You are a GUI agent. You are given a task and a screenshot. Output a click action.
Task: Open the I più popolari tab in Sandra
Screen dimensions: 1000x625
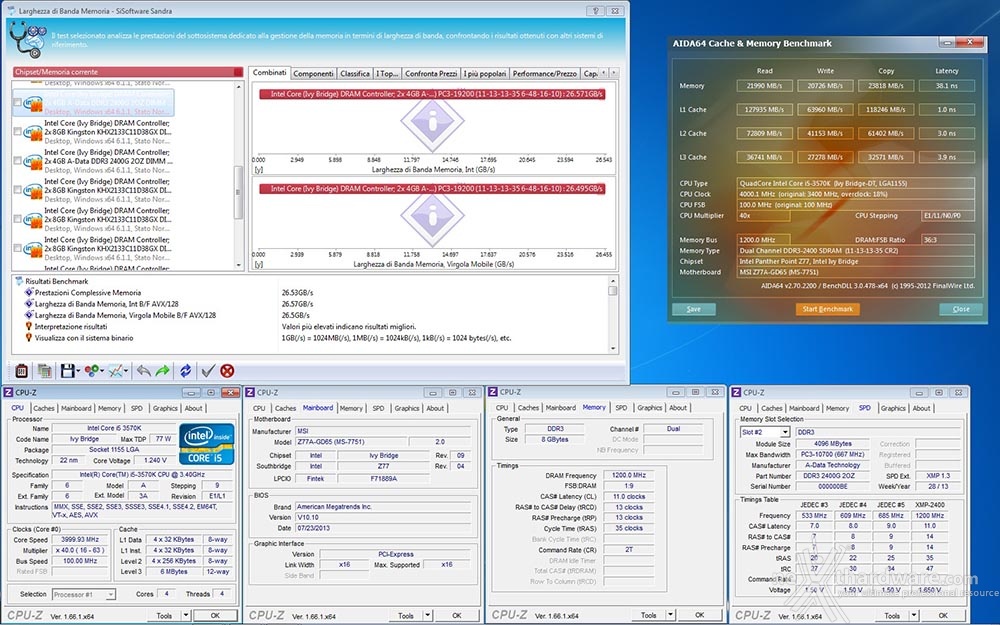pyautogui.click(x=485, y=74)
